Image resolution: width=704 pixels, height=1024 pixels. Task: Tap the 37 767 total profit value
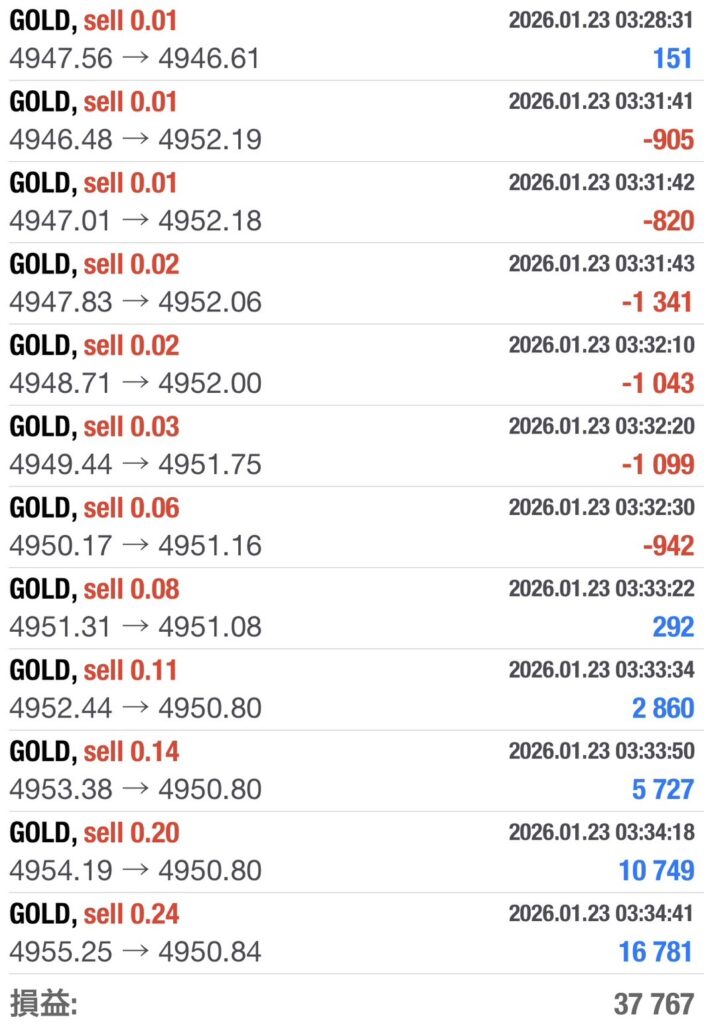click(653, 1003)
